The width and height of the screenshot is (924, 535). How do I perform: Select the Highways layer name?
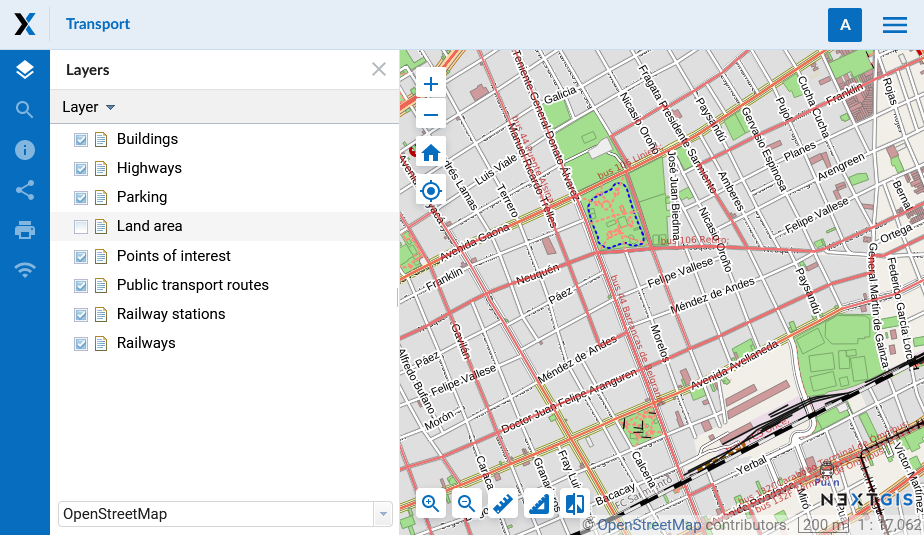point(149,168)
